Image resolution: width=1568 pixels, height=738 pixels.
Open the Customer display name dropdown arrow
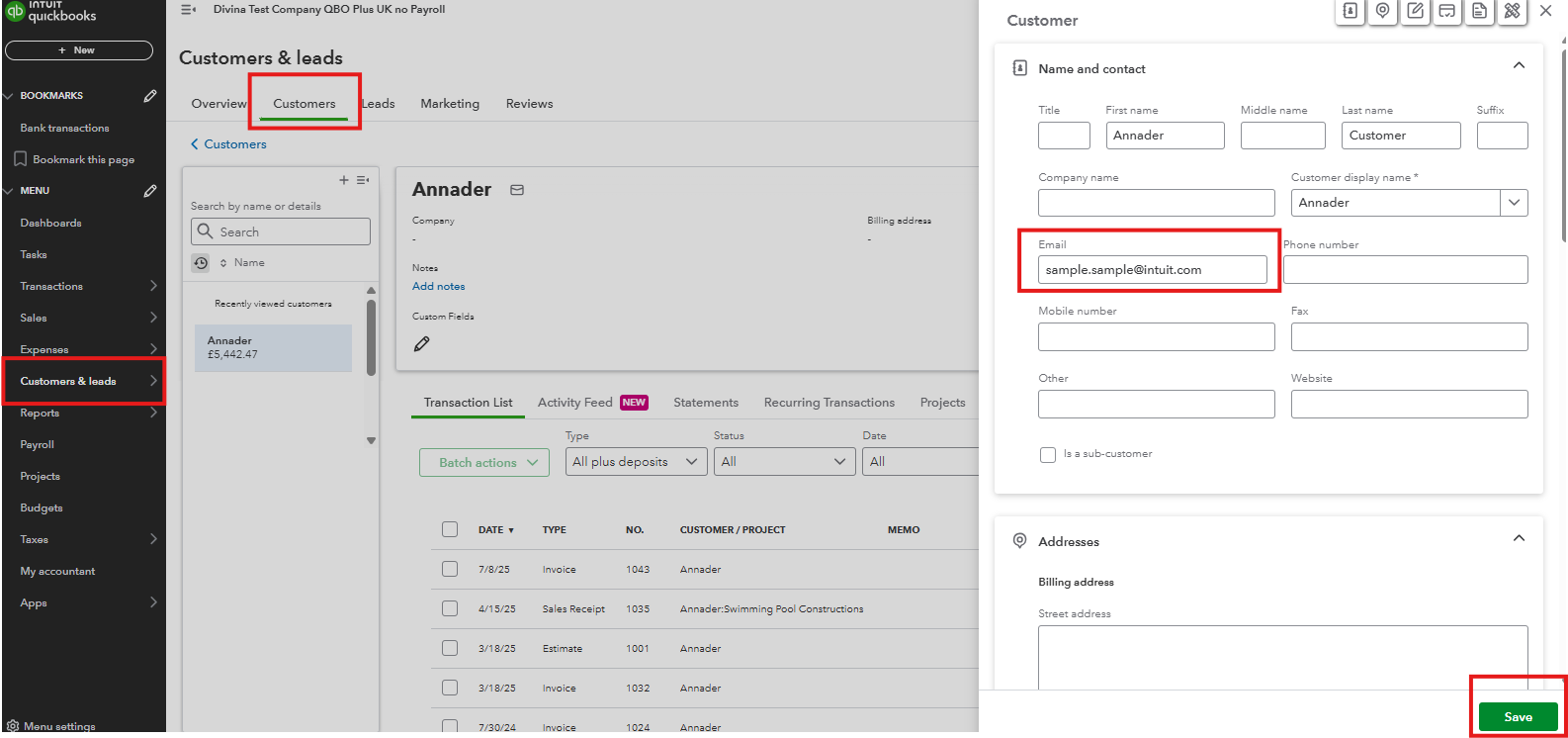[1515, 203]
